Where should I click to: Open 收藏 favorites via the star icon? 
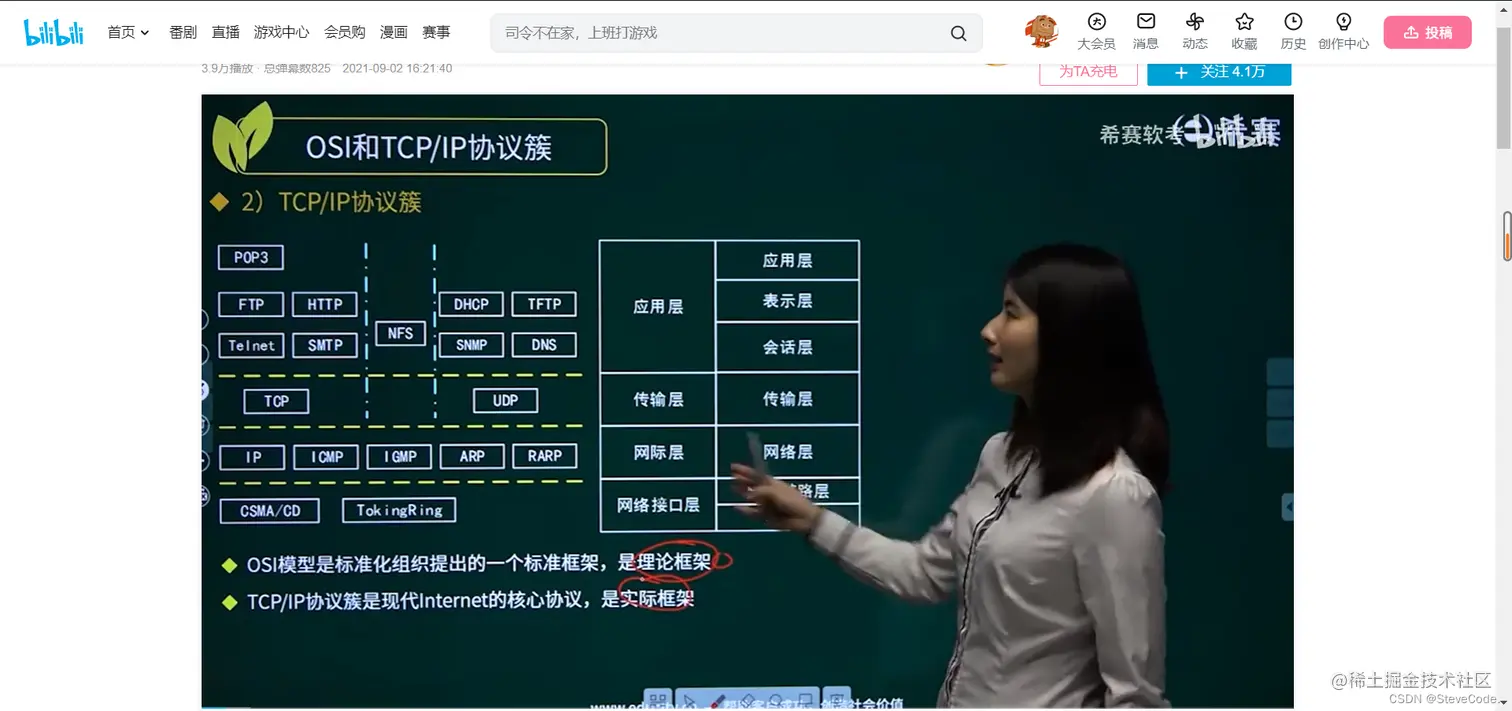click(x=1243, y=30)
